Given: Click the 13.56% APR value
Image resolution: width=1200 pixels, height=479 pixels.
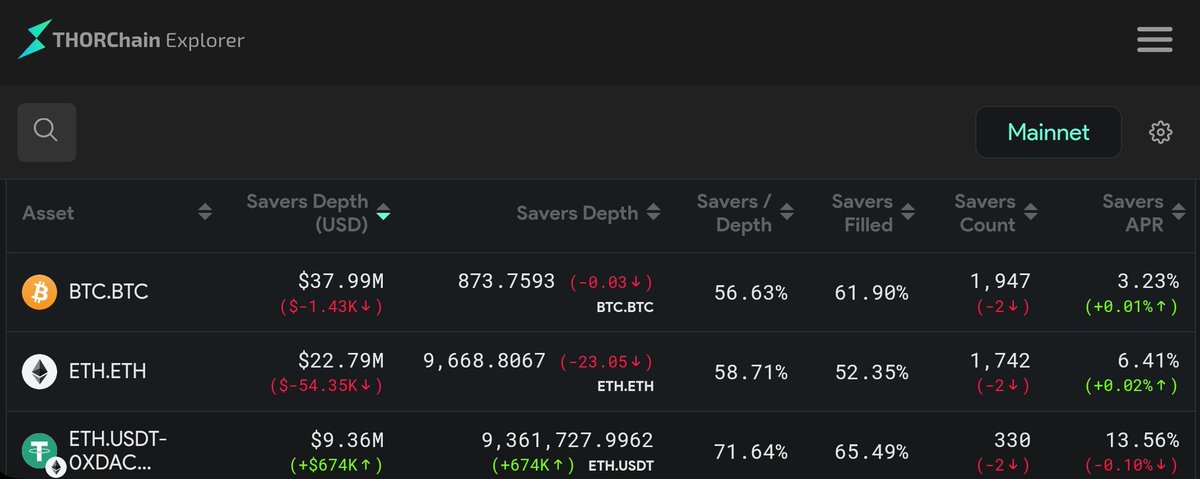Looking at the screenshot, I should pos(1141,440).
